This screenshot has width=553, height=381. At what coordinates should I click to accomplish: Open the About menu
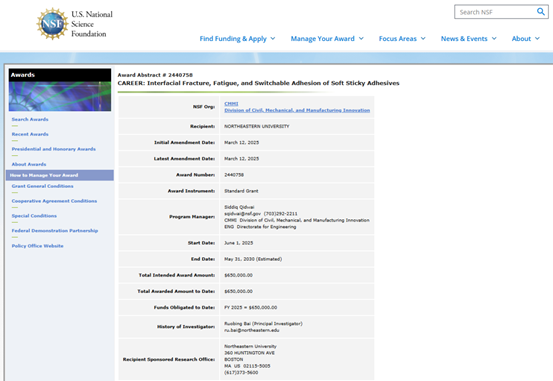coord(525,38)
